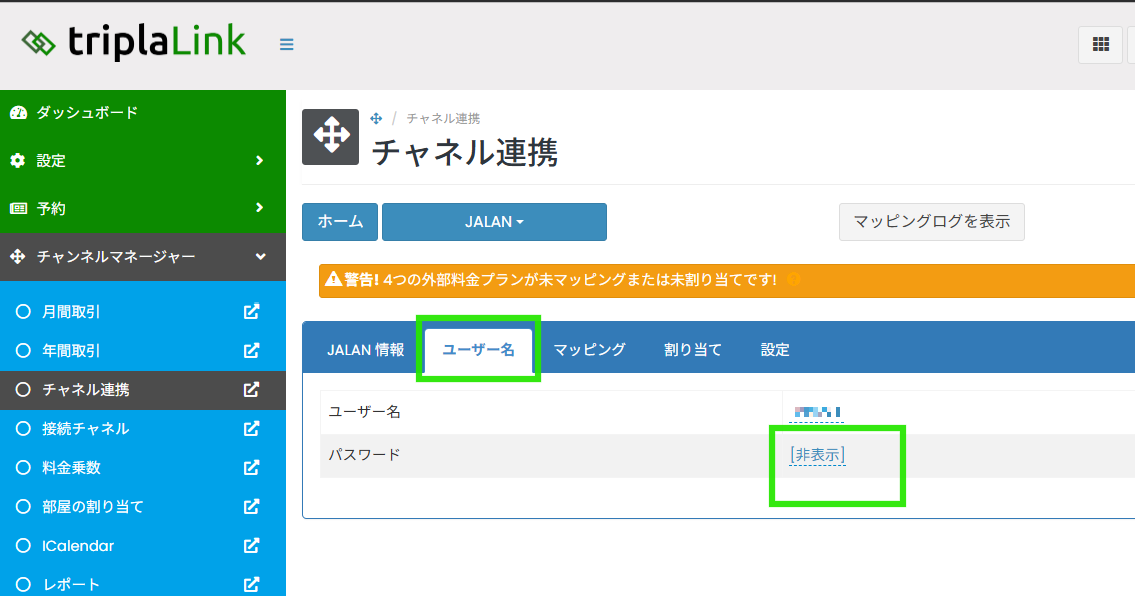The height and width of the screenshot is (596, 1135).
Task: Open the JALAN 情報 tab
Action: (x=365, y=350)
